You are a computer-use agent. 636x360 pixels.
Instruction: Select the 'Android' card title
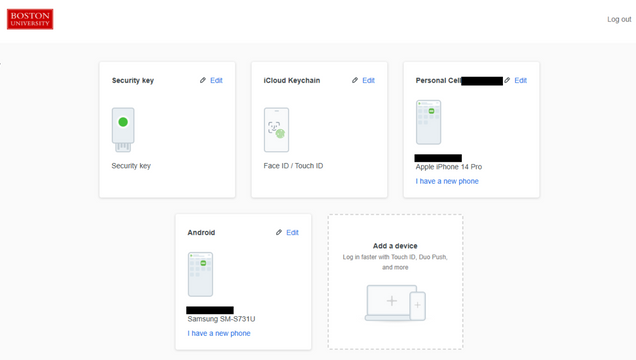tap(201, 232)
